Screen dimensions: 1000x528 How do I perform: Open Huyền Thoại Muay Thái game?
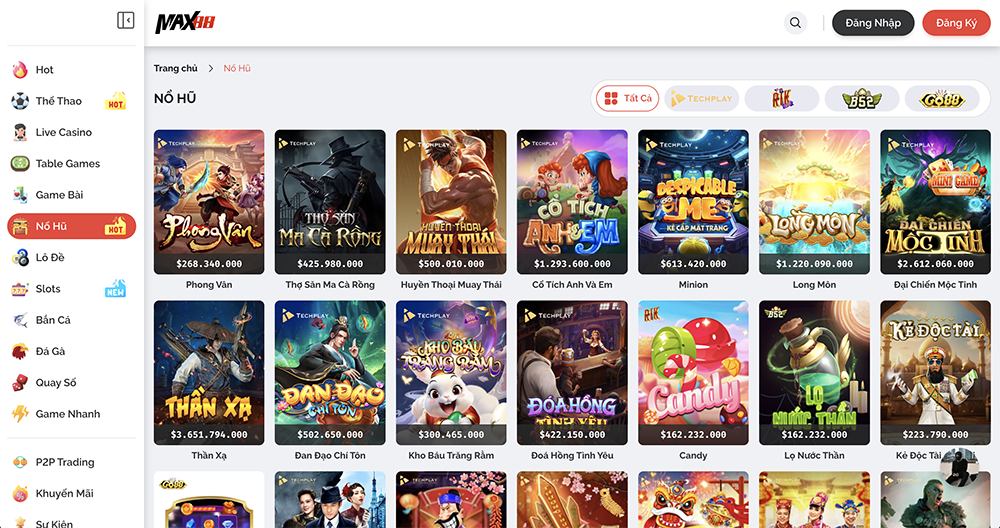pos(451,202)
